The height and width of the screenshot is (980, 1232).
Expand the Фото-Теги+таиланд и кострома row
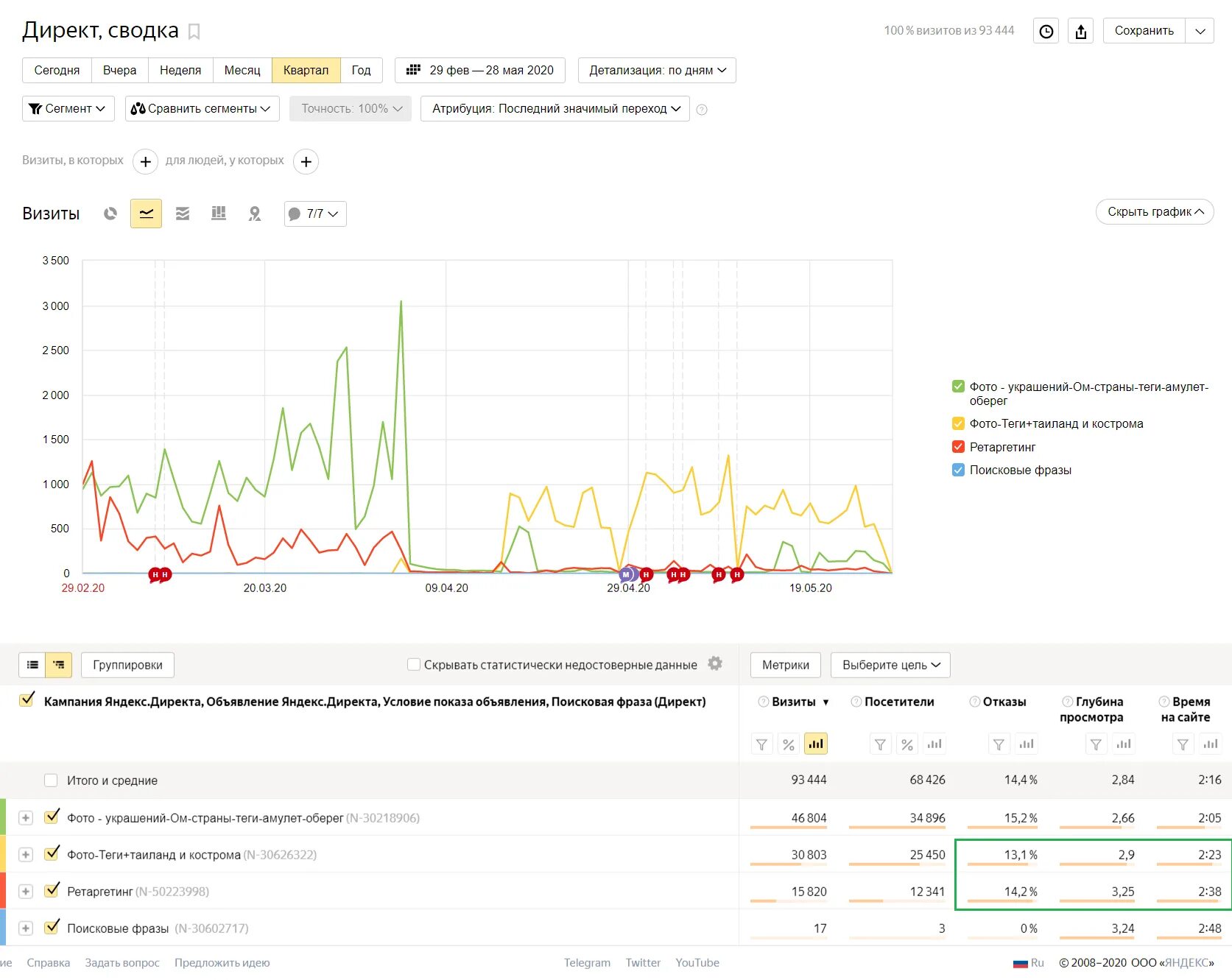(26, 855)
